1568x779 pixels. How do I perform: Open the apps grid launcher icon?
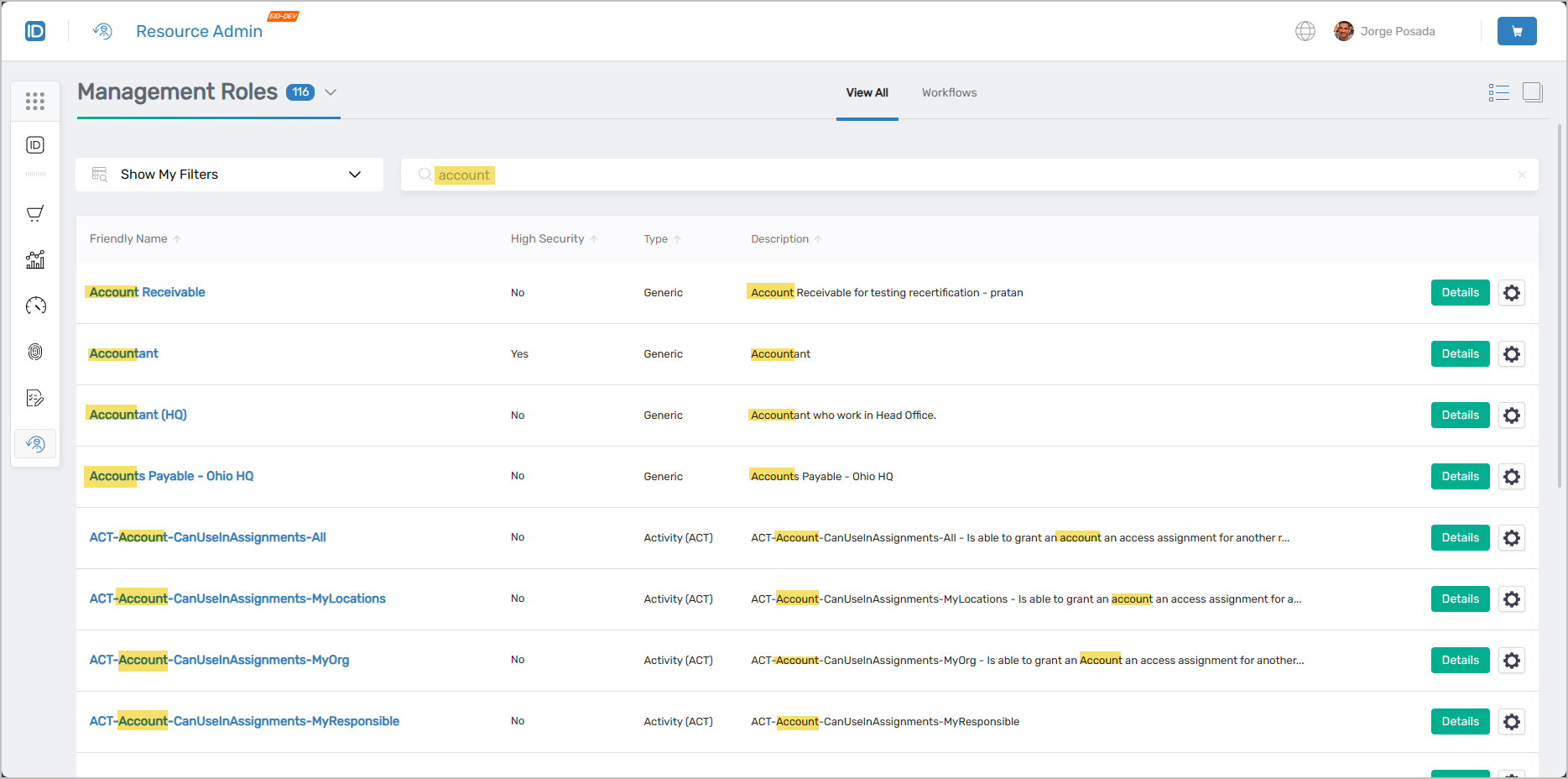[x=35, y=101]
